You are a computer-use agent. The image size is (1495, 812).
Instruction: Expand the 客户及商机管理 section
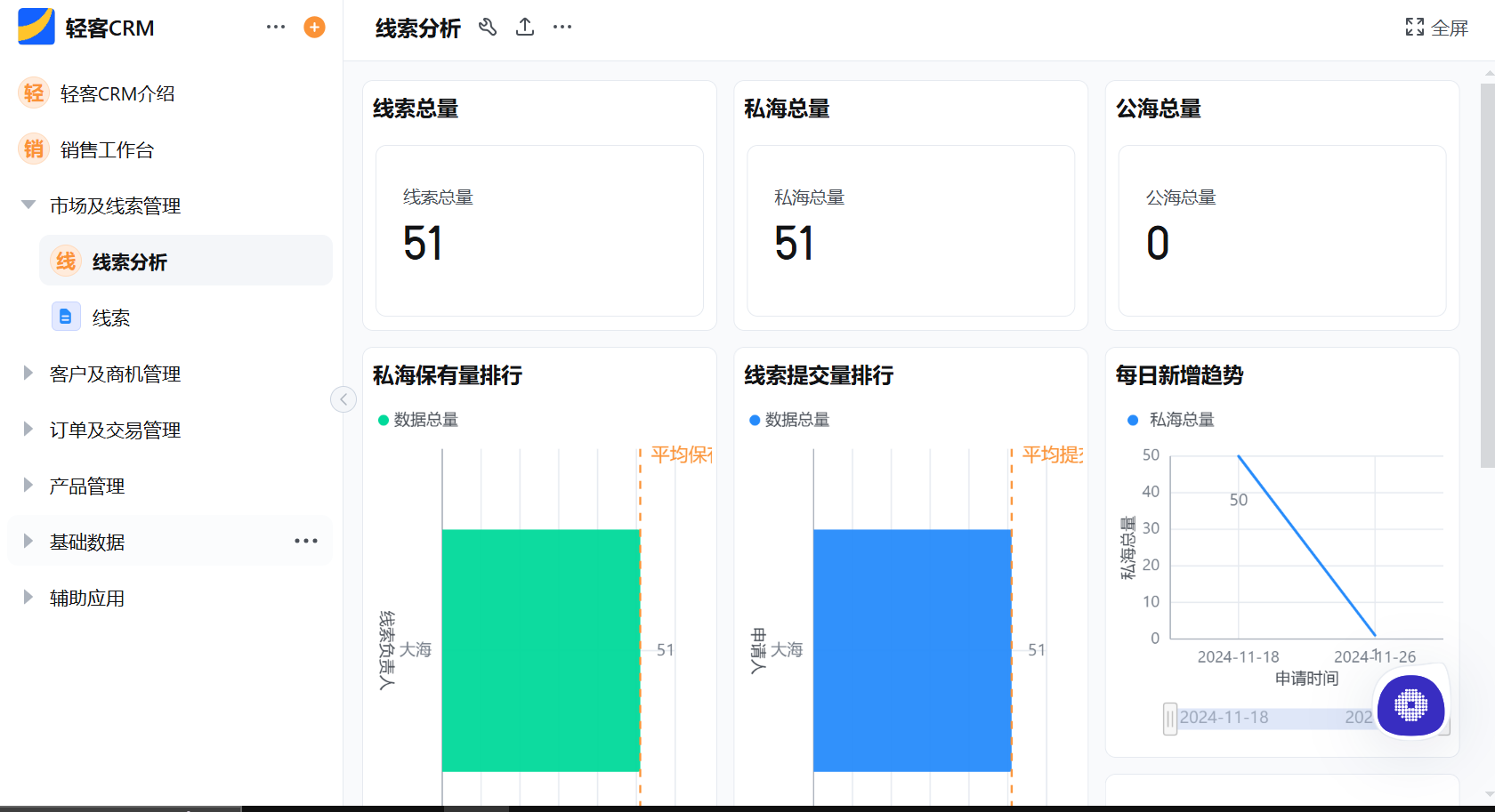pos(115,374)
